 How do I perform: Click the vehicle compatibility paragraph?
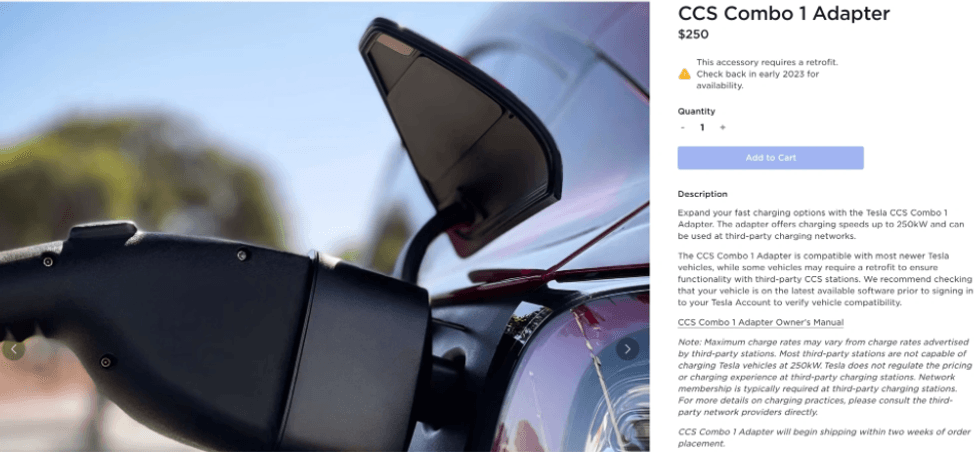pyautogui.click(x=825, y=279)
